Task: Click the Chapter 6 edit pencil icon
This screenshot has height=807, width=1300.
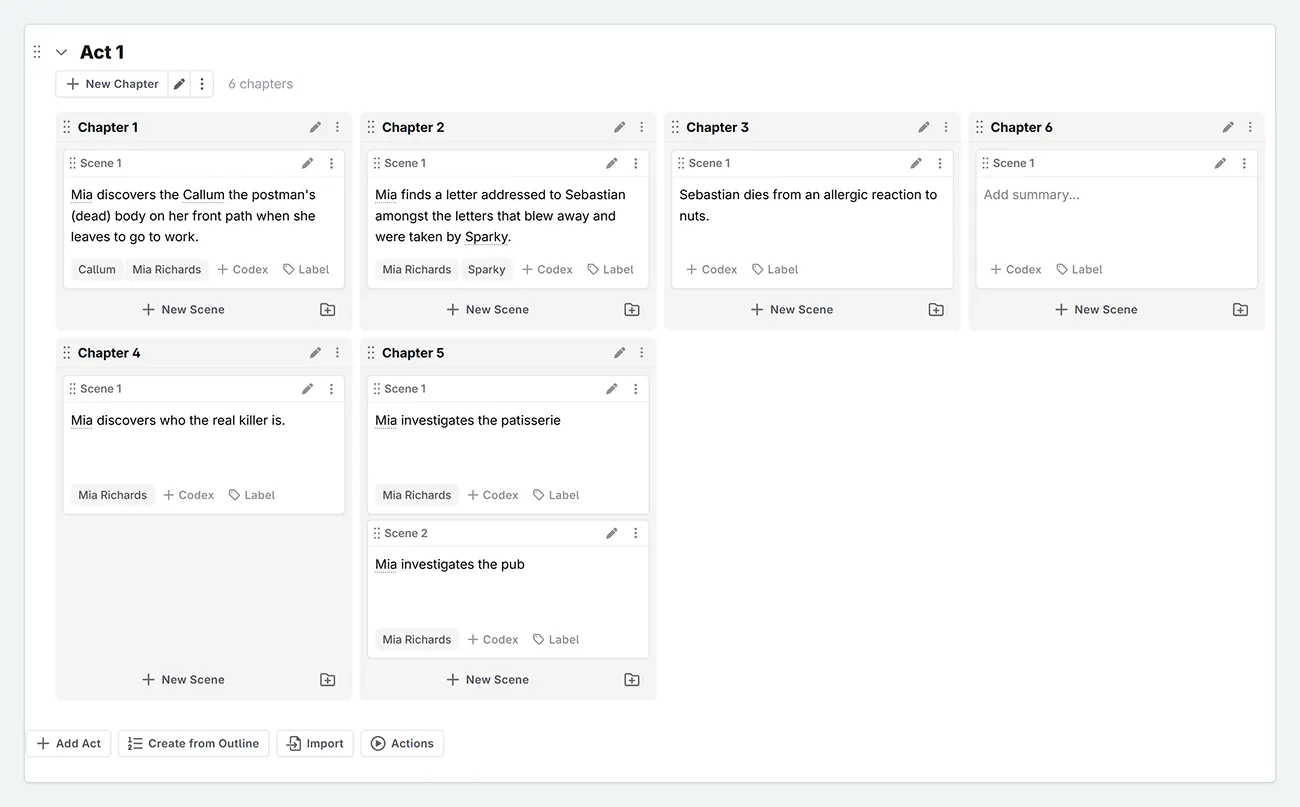Action: pos(1228,127)
